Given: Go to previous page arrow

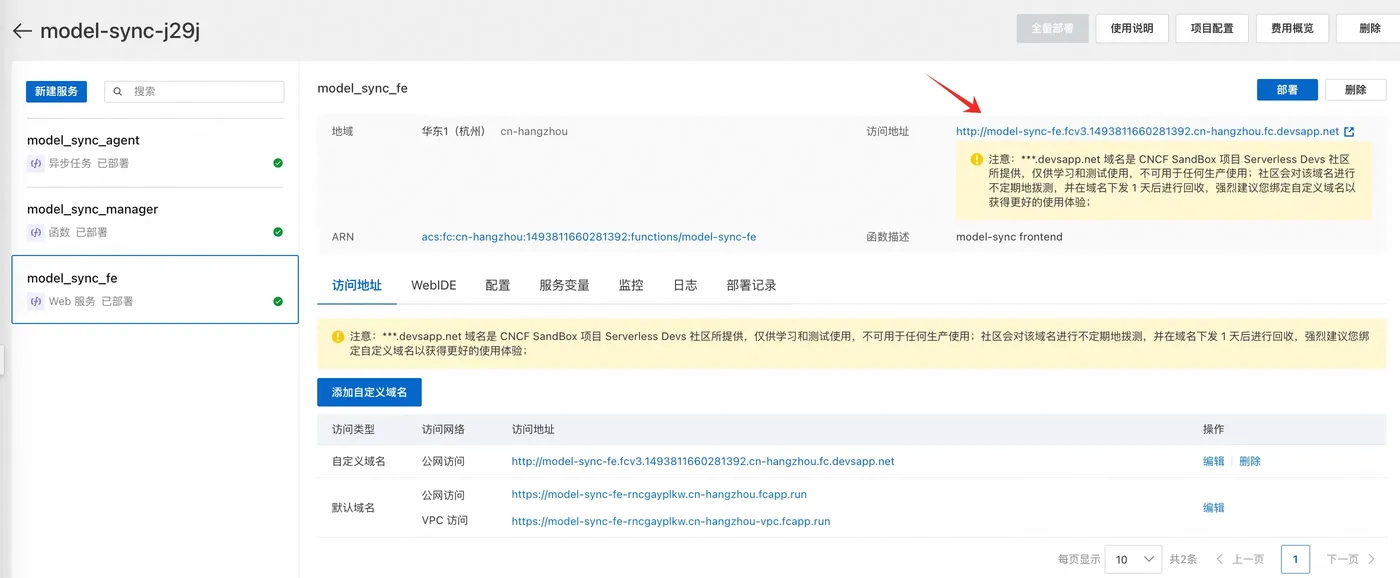Looking at the screenshot, I should (1220, 559).
